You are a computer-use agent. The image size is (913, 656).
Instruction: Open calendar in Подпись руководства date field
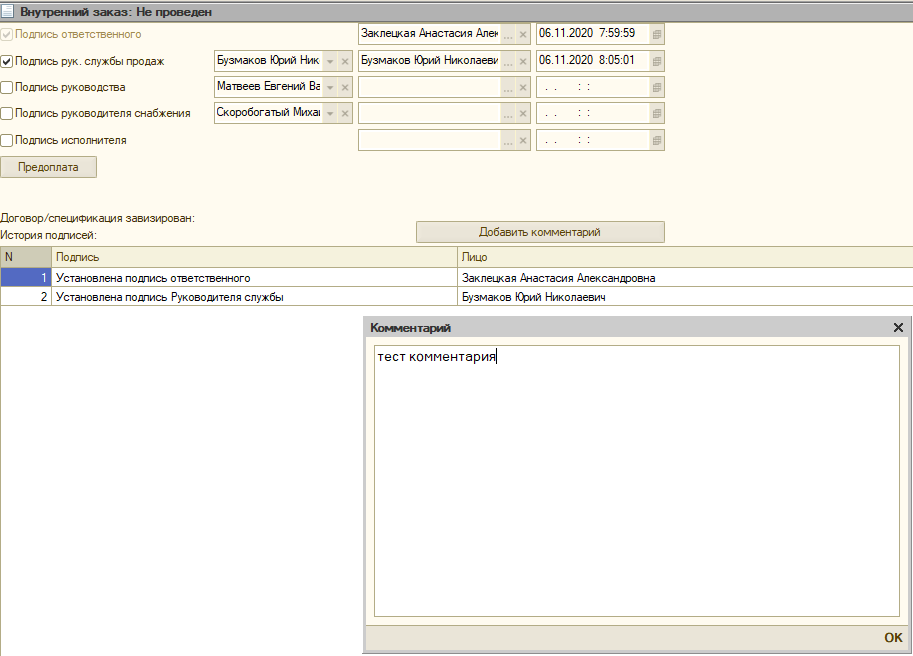(657, 87)
